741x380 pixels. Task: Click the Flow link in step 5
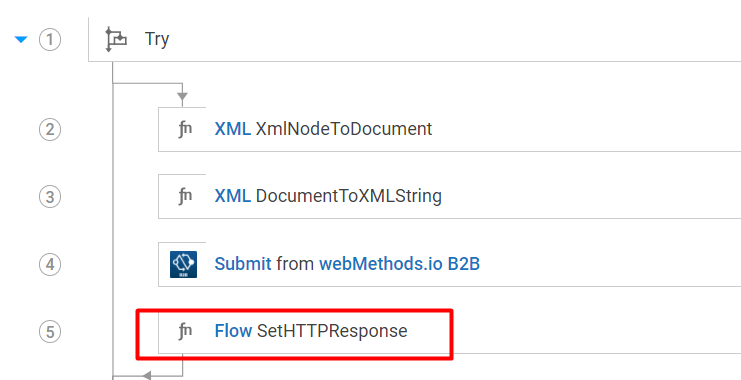point(233,331)
